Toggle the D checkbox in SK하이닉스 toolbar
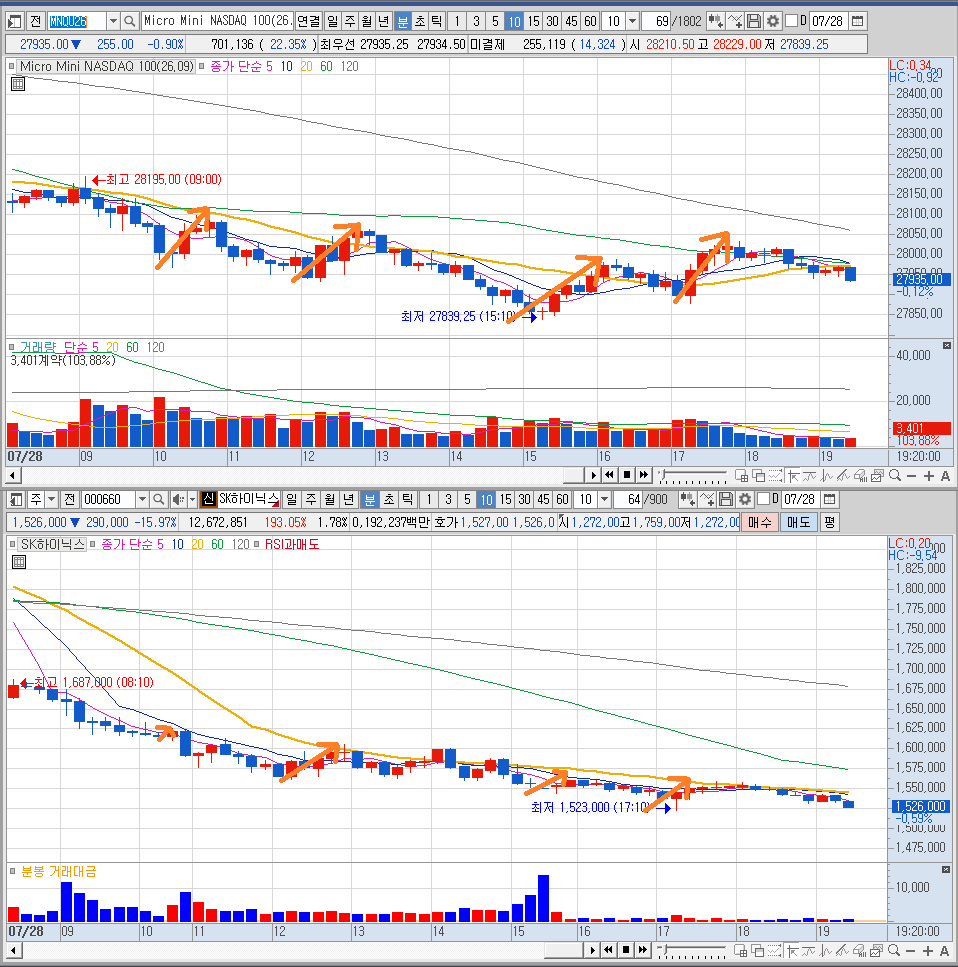Viewport: 958px width, 967px height. 764,498
